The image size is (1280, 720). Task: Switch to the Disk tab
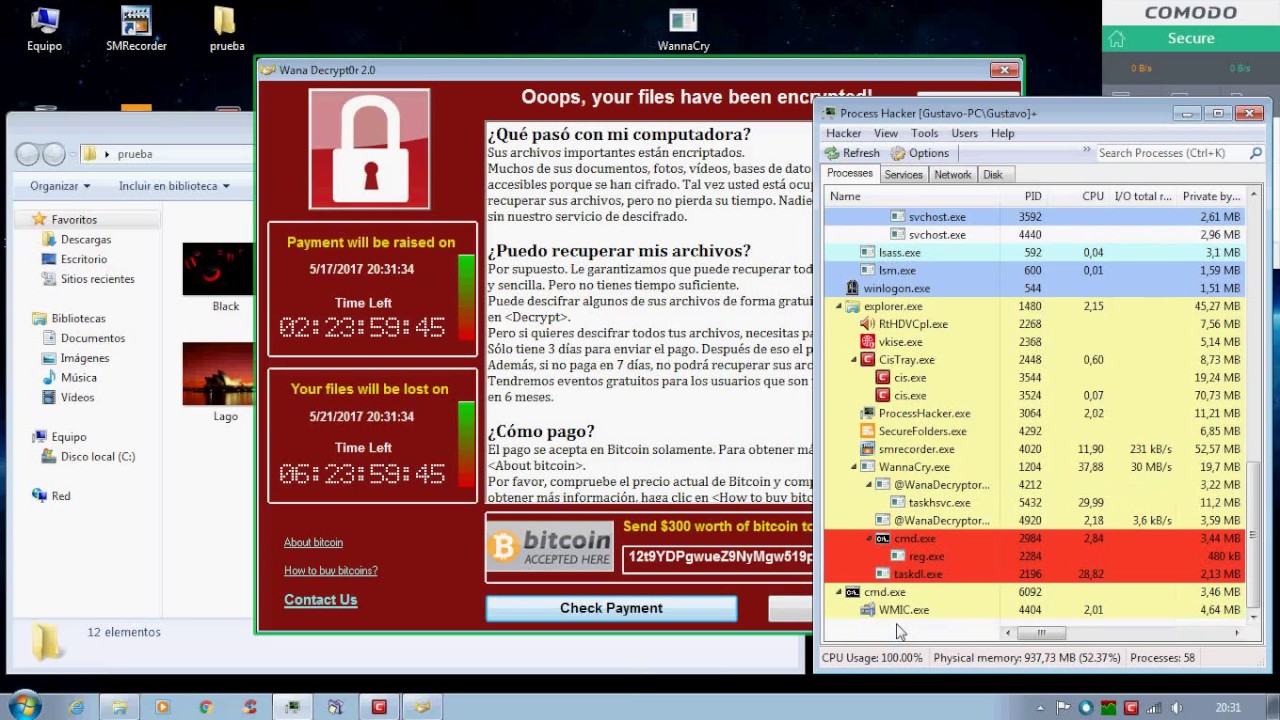pos(992,174)
